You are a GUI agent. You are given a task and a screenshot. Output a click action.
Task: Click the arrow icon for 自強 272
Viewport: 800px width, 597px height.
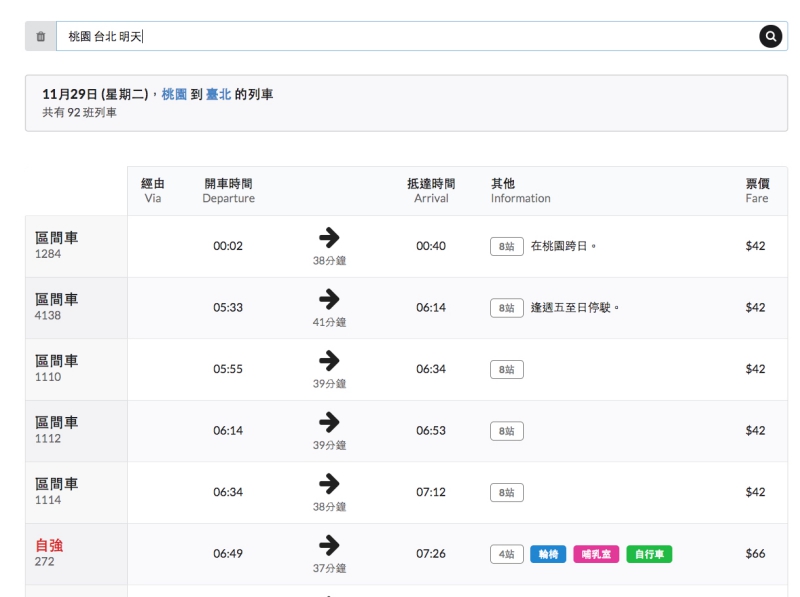tap(328, 545)
